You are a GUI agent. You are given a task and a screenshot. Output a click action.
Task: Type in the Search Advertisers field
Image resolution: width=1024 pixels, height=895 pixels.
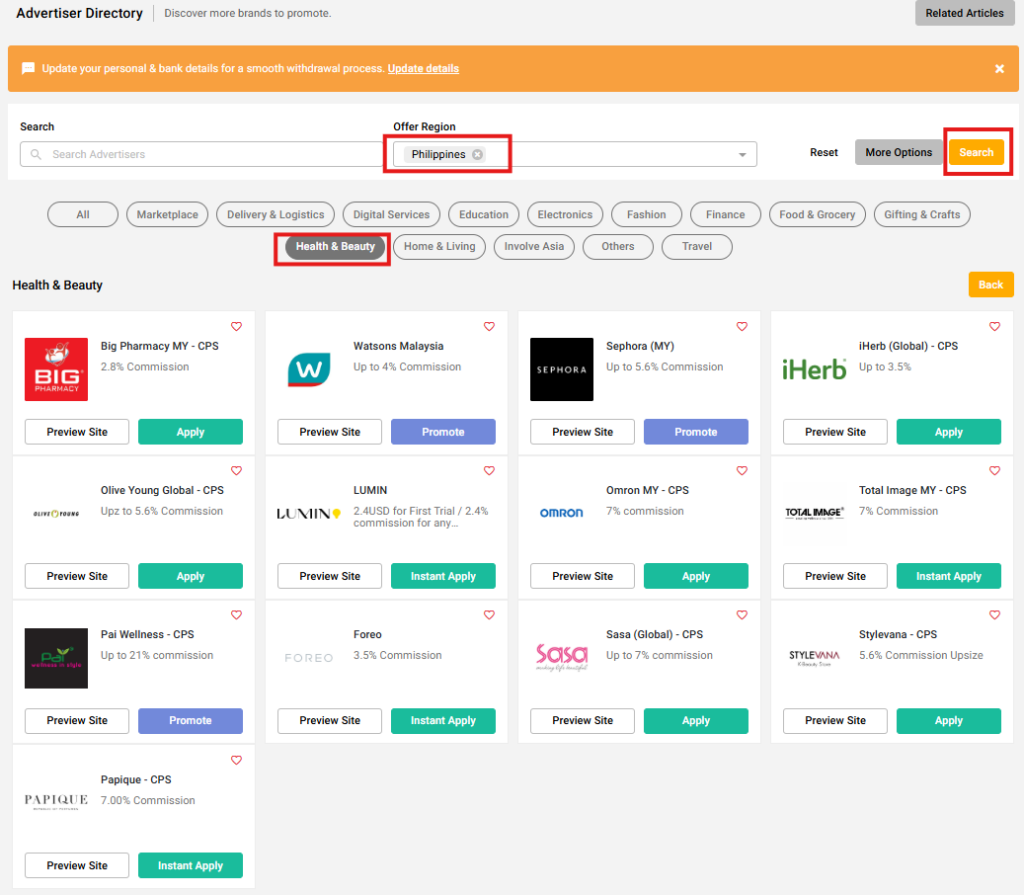point(200,155)
